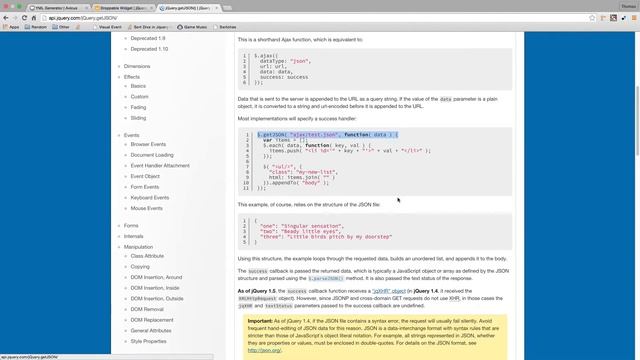Open the Keyboard Events link
Screen dimensions: 640x360
coord(149,198)
